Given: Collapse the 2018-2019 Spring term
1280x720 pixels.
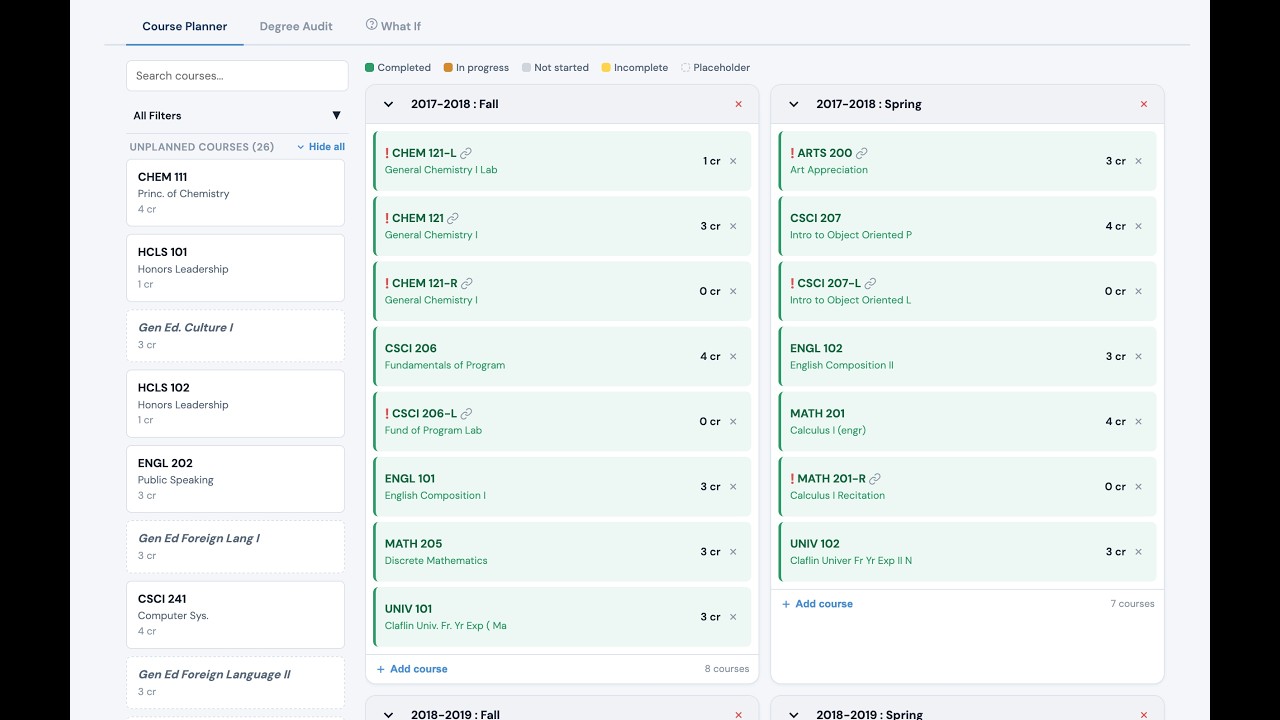Looking at the screenshot, I should click(x=794, y=714).
